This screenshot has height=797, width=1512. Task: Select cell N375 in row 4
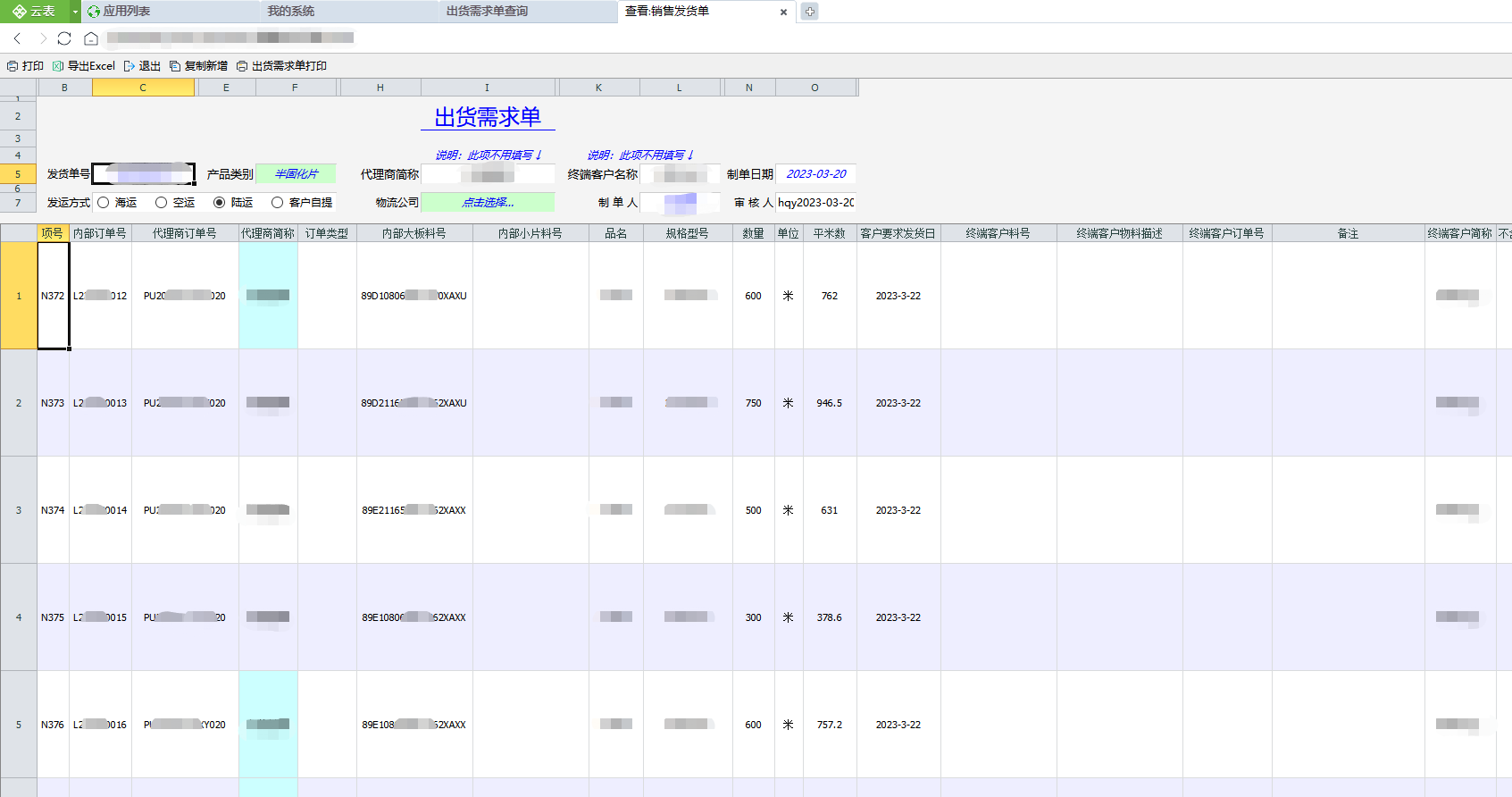[x=53, y=617]
